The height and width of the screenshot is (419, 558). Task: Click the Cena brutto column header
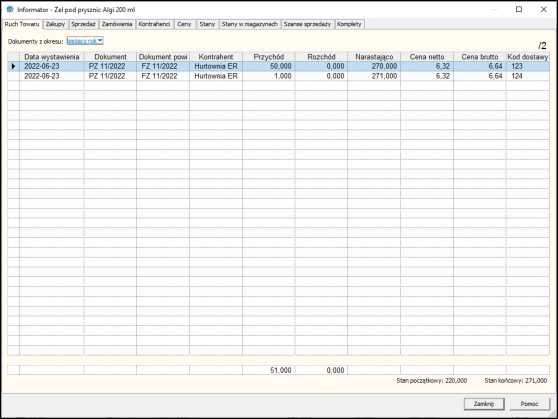480,57
